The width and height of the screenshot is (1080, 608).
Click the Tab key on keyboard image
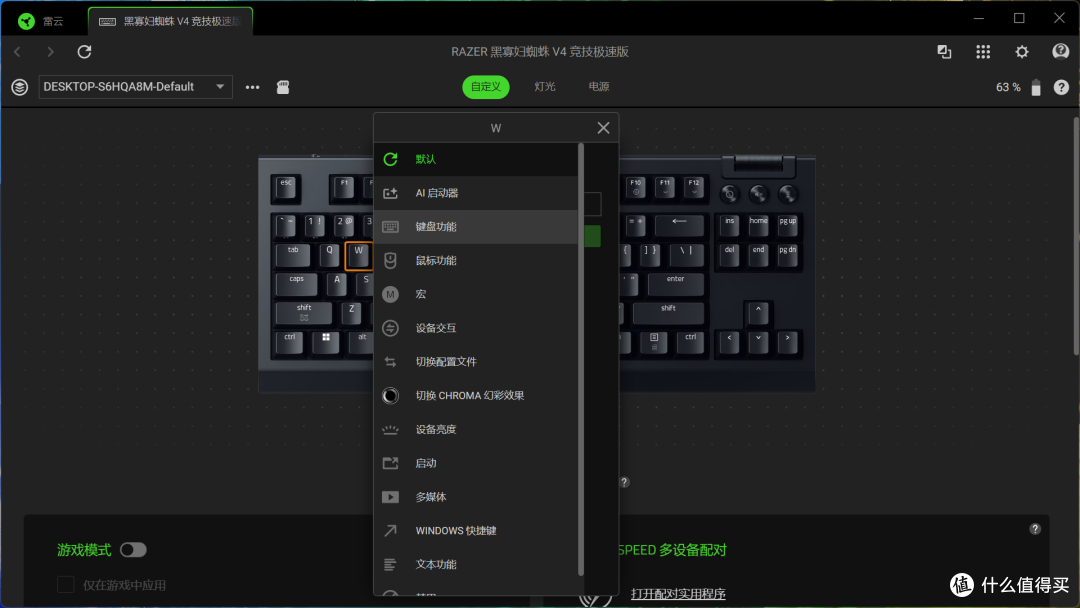293,254
